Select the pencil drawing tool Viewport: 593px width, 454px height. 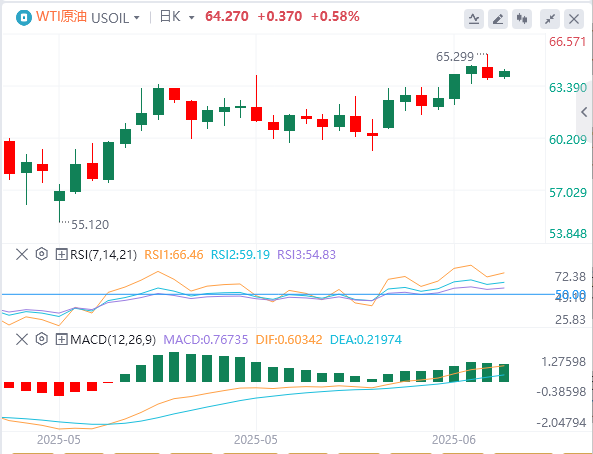pos(498,19)
